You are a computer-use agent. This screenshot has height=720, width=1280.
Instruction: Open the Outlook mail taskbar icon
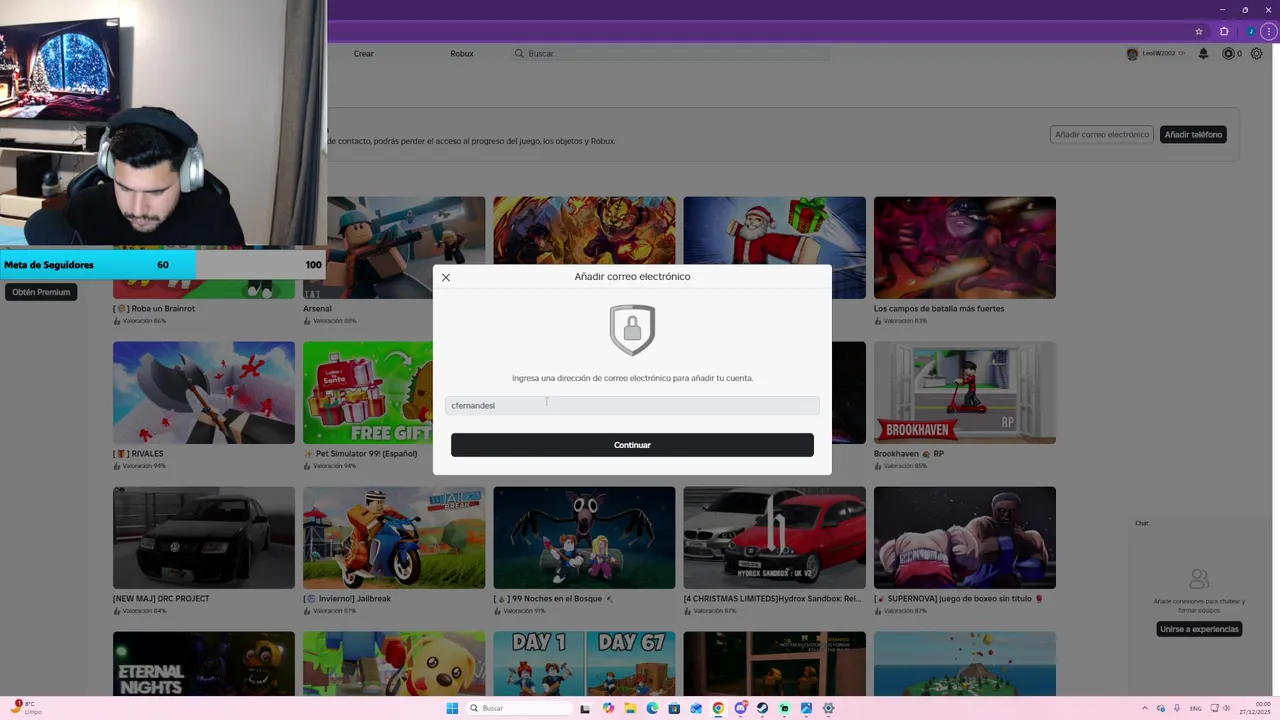point(696,708)
